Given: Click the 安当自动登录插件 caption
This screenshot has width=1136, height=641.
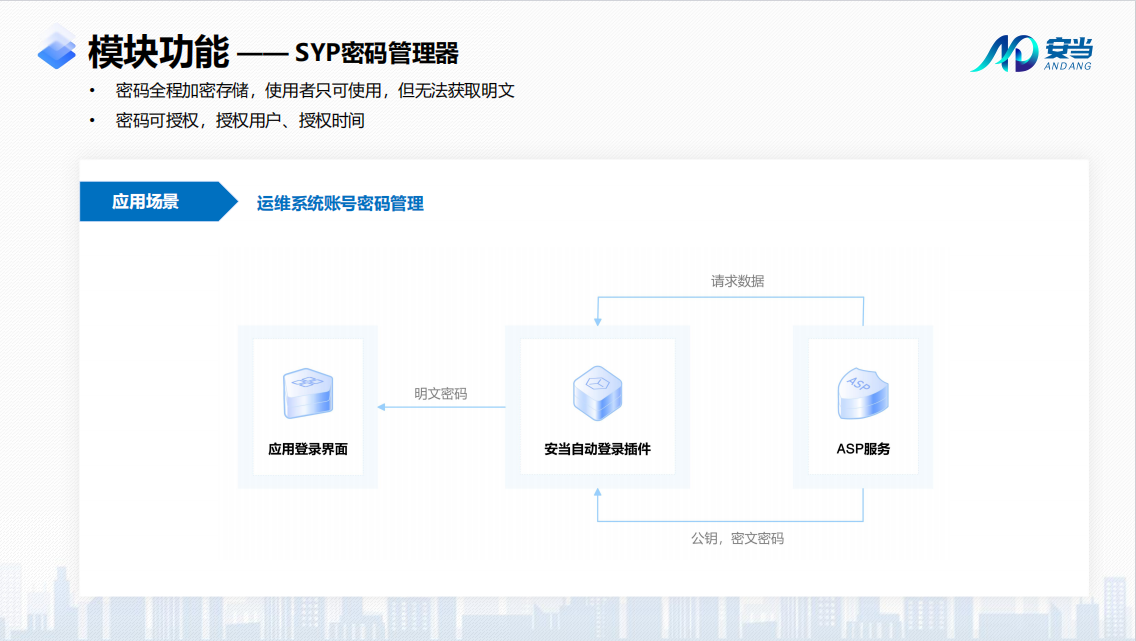Looking at the screenshot, I should pos(598,449).
